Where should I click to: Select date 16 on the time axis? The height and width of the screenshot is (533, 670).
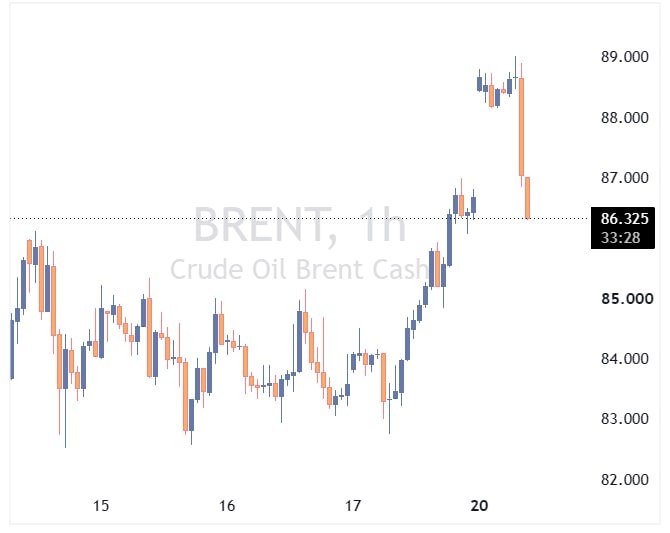tap(227, 506)
